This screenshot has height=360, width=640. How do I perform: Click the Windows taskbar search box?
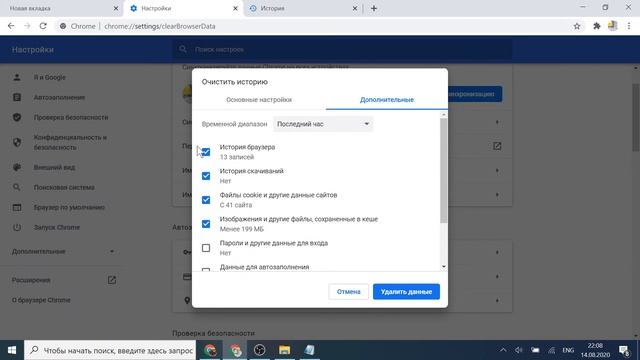pos(110,350)
